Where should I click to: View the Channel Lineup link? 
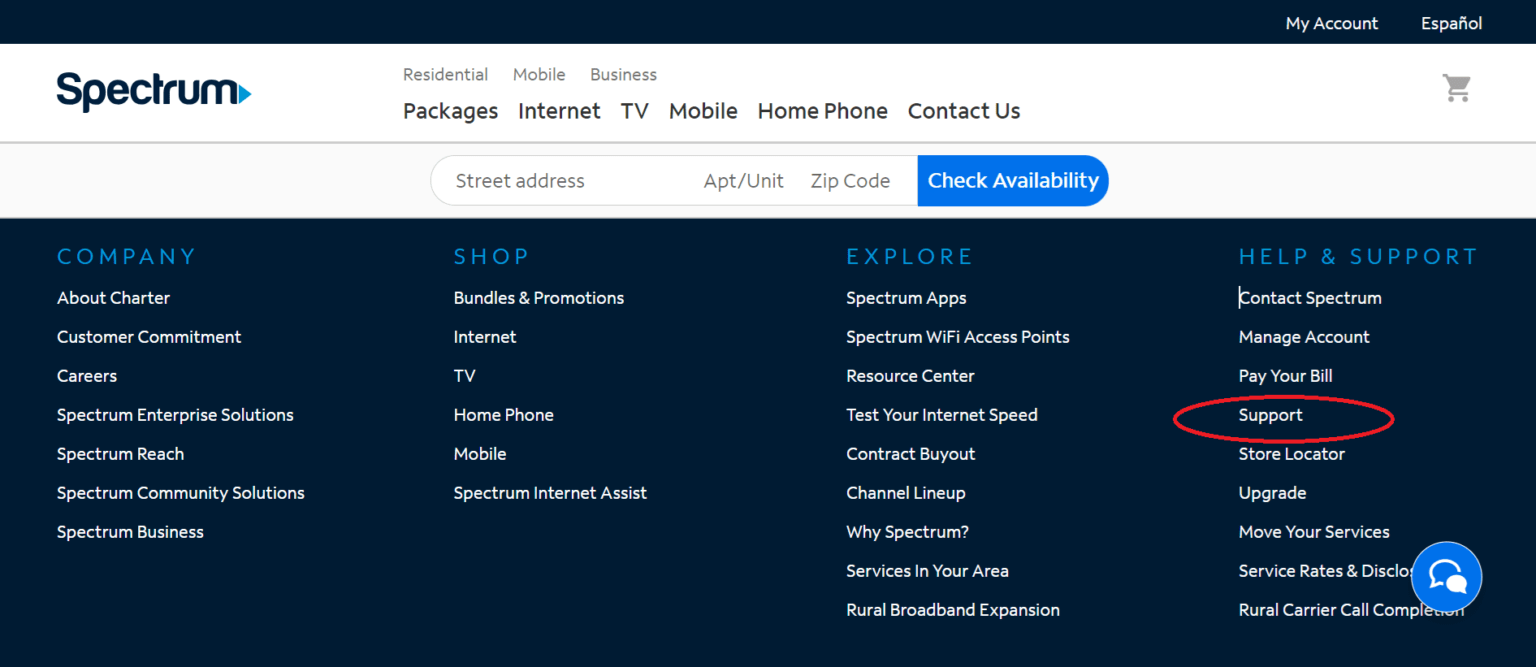[x=905, y=493]
